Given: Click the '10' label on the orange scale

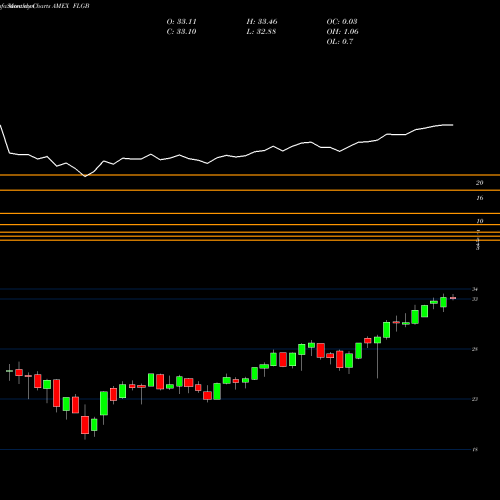Looking at the screenshot, I should 479,221.
